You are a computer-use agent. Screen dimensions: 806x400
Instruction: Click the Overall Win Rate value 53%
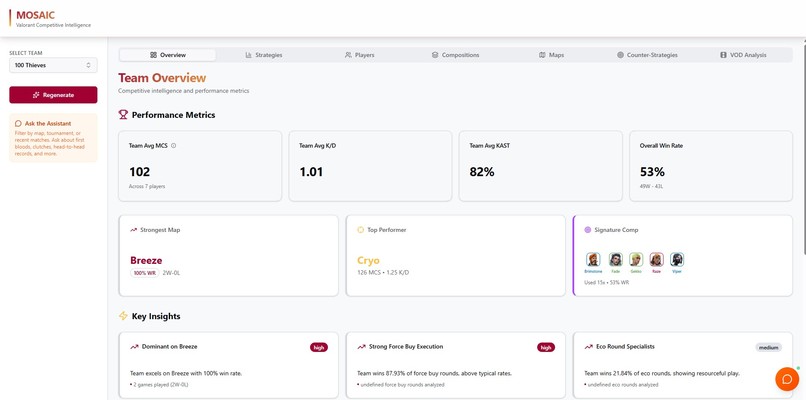(652, 172)
